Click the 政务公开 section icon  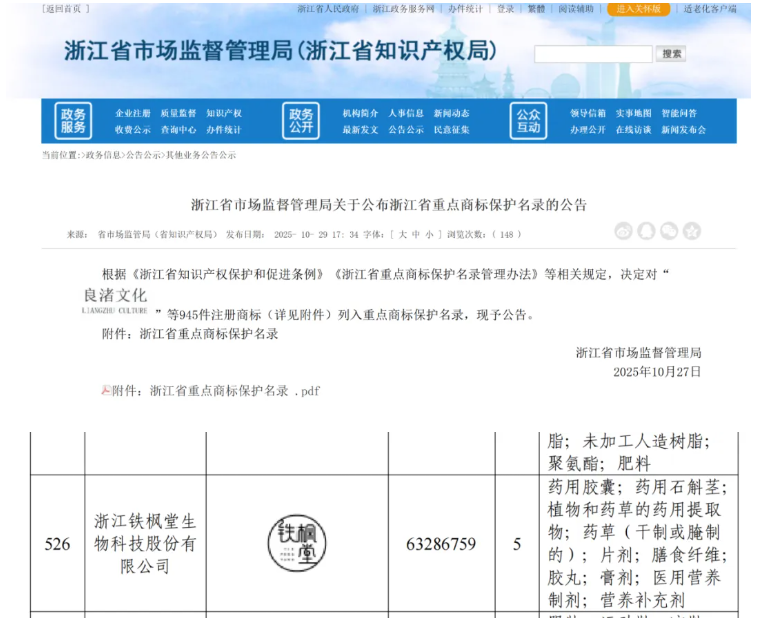click(x=301, y=121)
